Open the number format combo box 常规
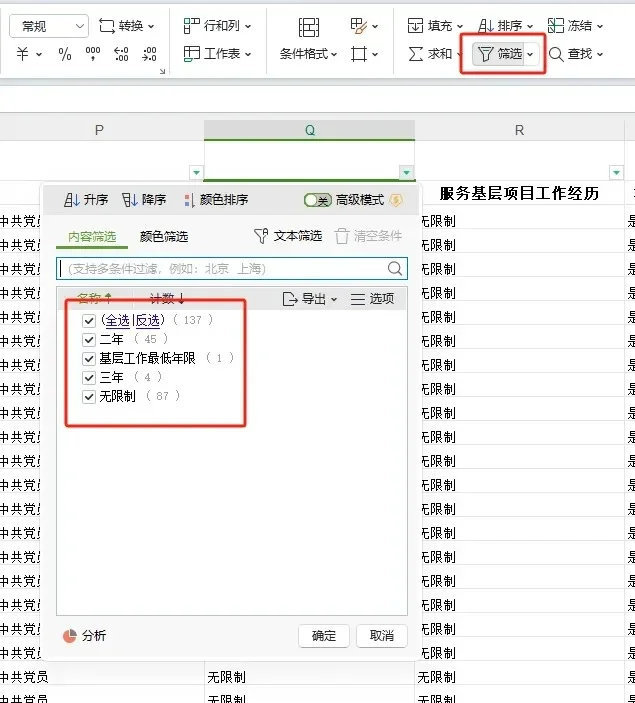Image resolution: width=635 pixels, height=703 pixels. click(x=48, y=26)
